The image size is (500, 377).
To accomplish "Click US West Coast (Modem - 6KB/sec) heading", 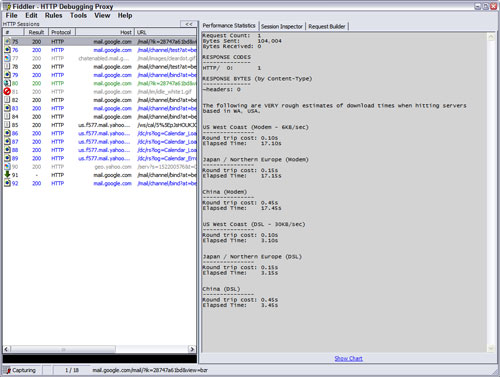I will (255, 127).
